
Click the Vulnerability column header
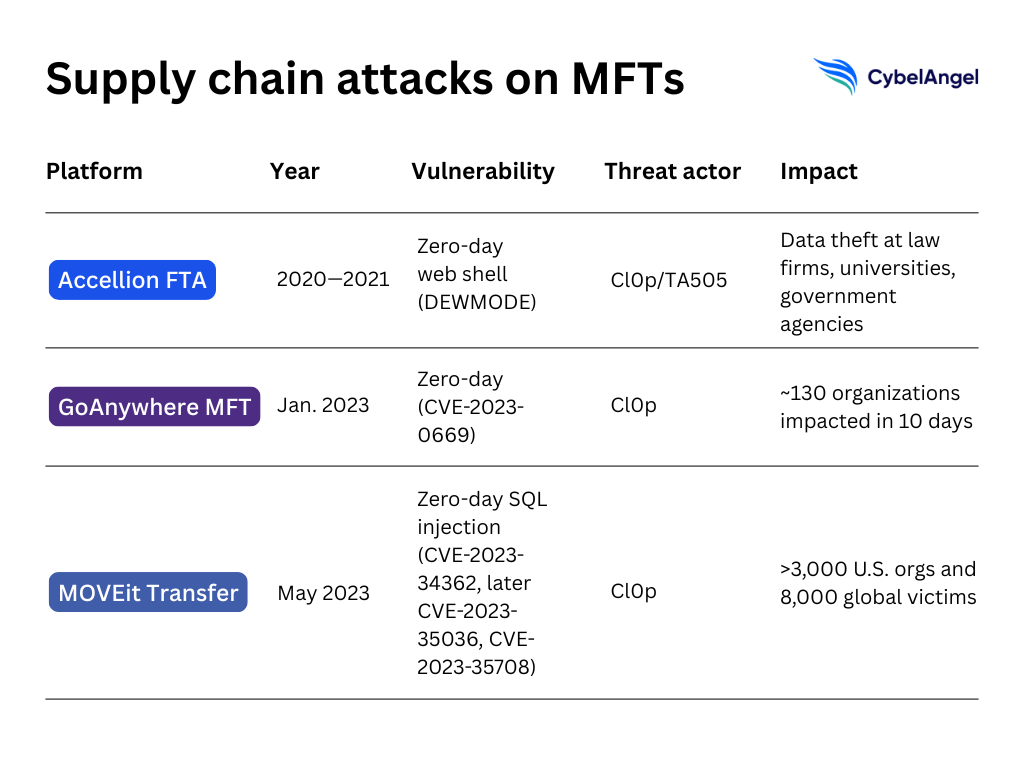(x=482, y=171)
